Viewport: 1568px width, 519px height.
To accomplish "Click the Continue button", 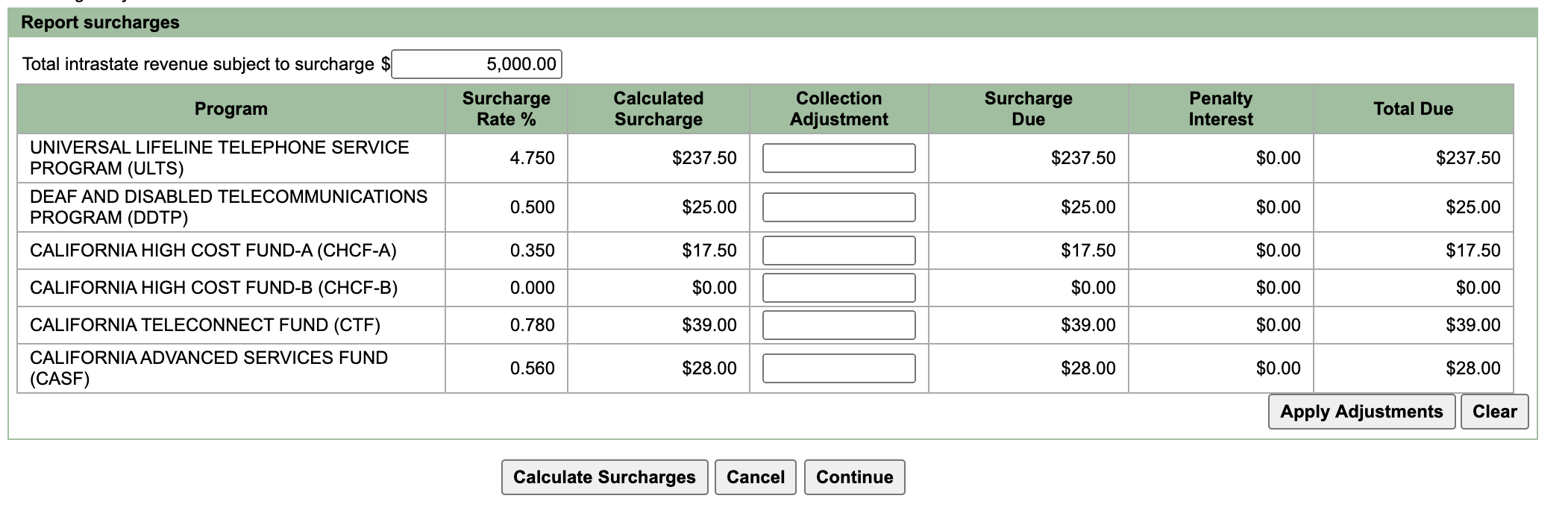I will coord(855,477).
